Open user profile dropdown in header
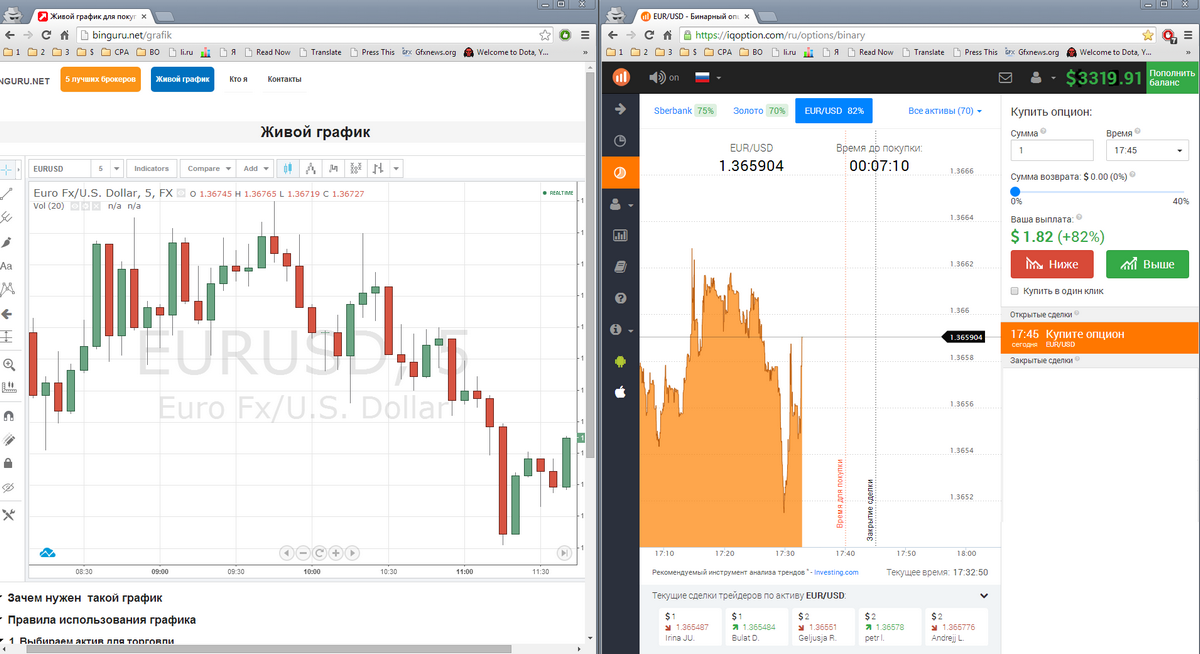Viewport: 1200px width, 654px height. [x=1041, y=77]
